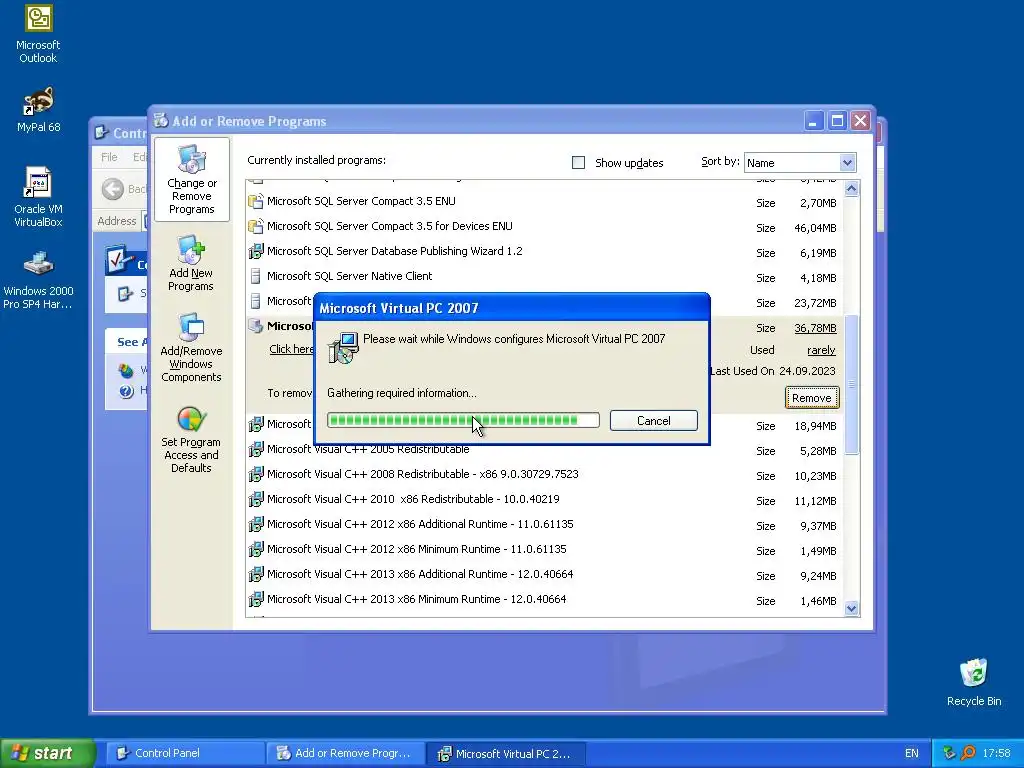Click the program list scroll-up arrow
Image resolution: width=1024 pixels, height=768 pixels.
[x=851, y=189]
